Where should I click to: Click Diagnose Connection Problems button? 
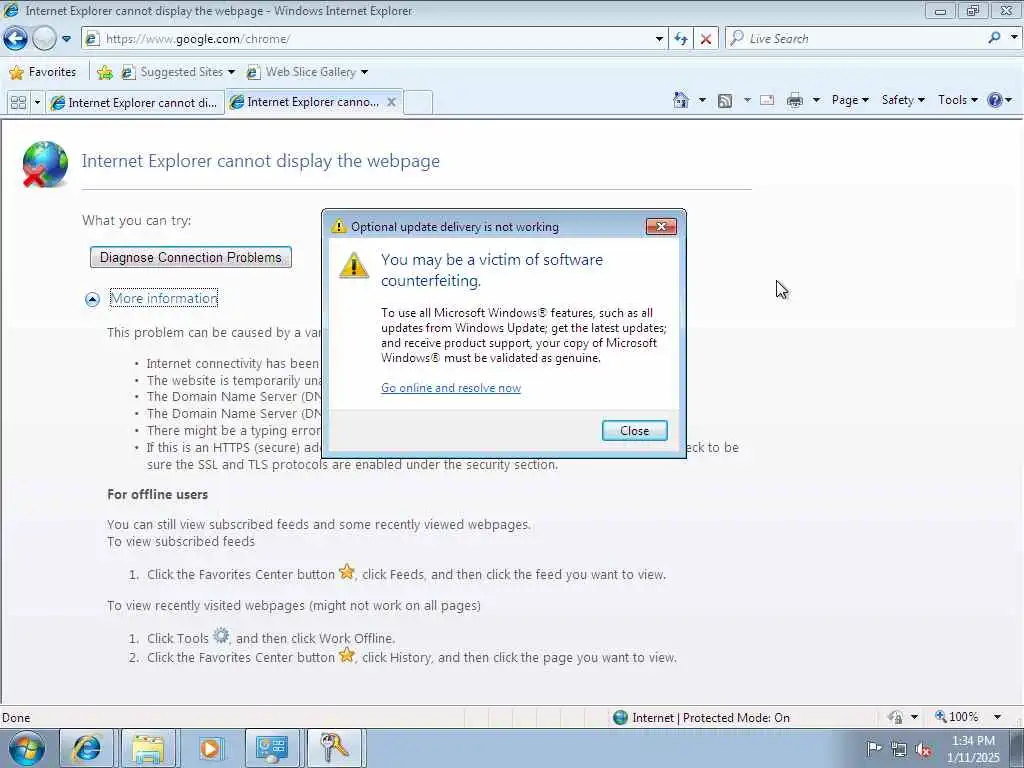point(191,257)
